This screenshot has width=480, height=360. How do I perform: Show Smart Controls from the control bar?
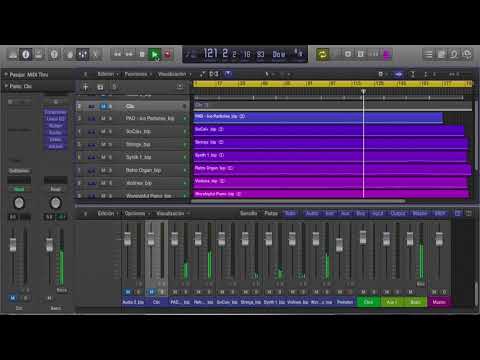coord(70,54)
